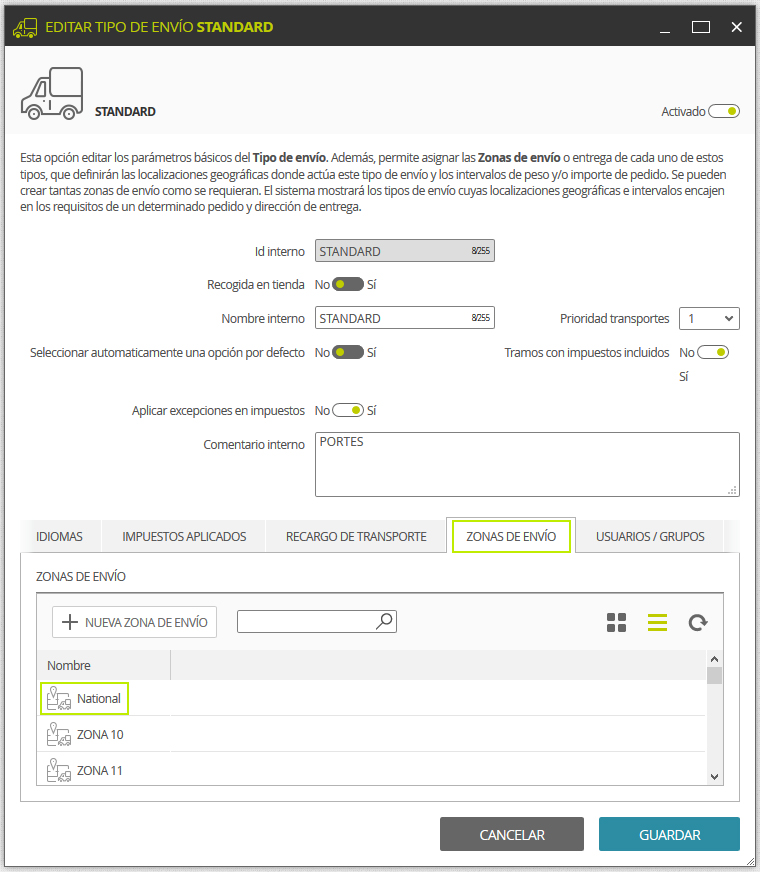The height and width of the screenshot is (872, 760).
Task: Click the ZONA 10 map icon
Action: (58, 734)
